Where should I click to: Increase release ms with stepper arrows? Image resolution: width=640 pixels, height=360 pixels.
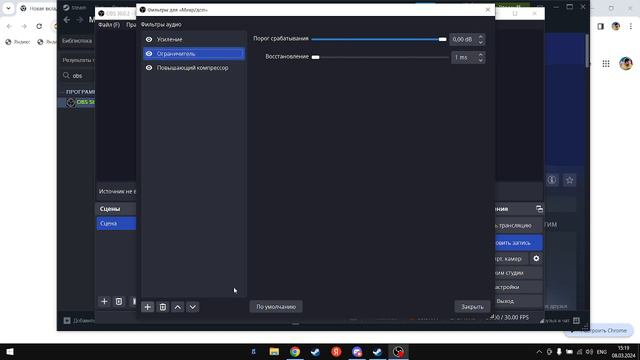(x=480, y=55)
